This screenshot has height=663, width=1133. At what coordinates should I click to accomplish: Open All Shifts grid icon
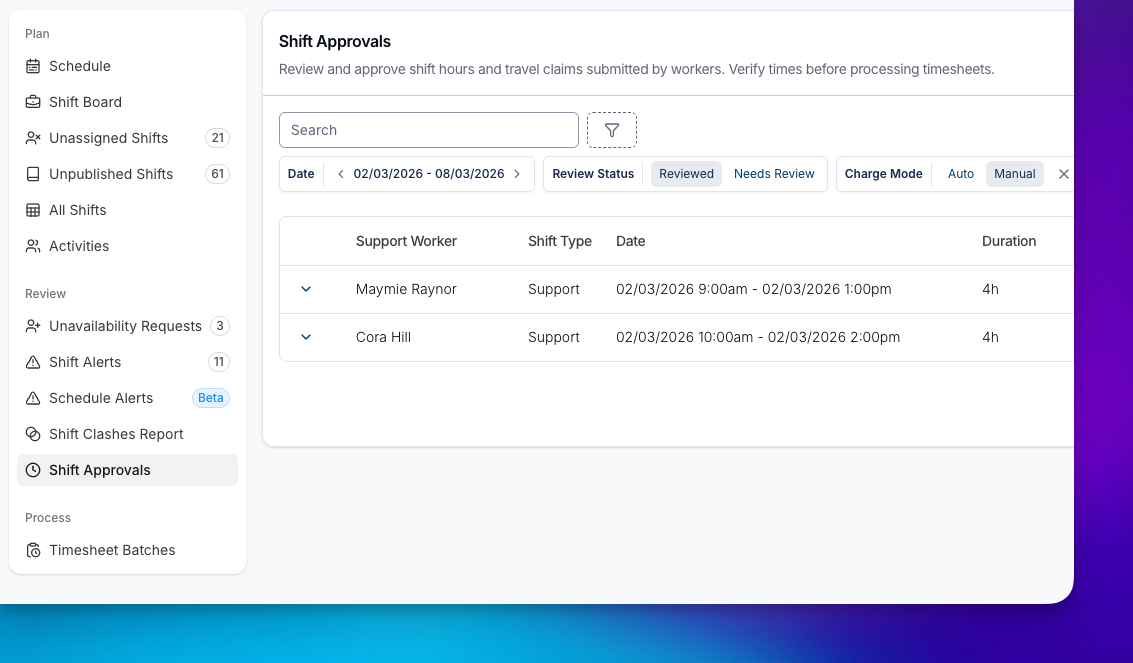(x=33, y=210)
